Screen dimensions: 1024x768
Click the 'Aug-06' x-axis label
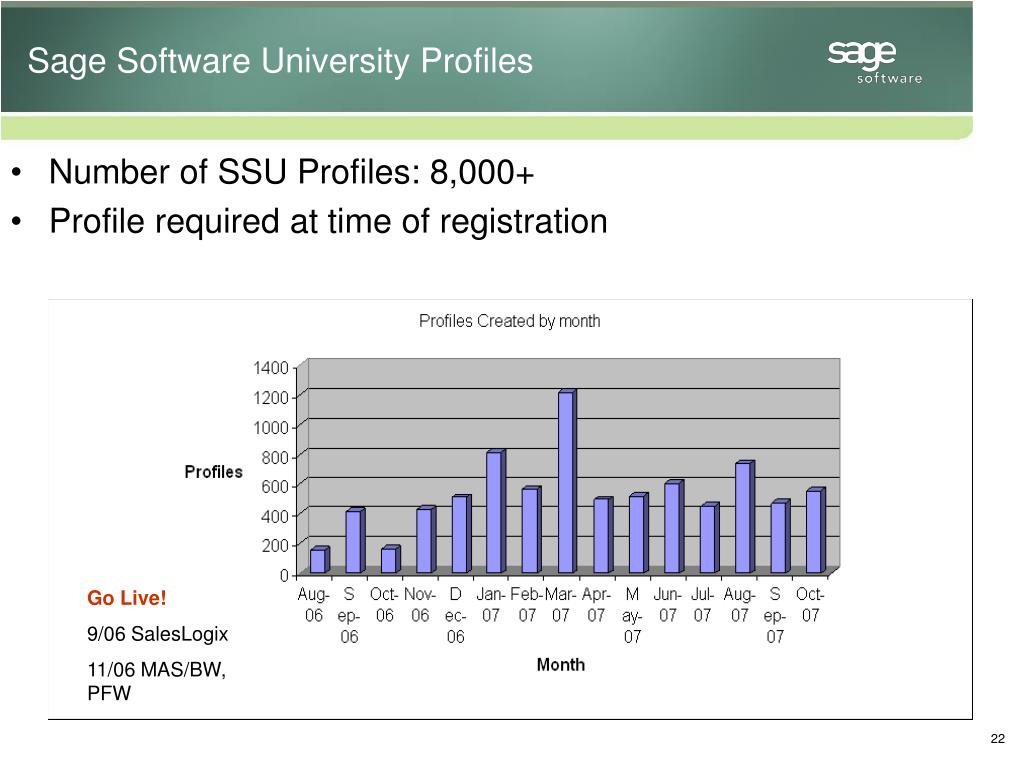click(313, 605)
